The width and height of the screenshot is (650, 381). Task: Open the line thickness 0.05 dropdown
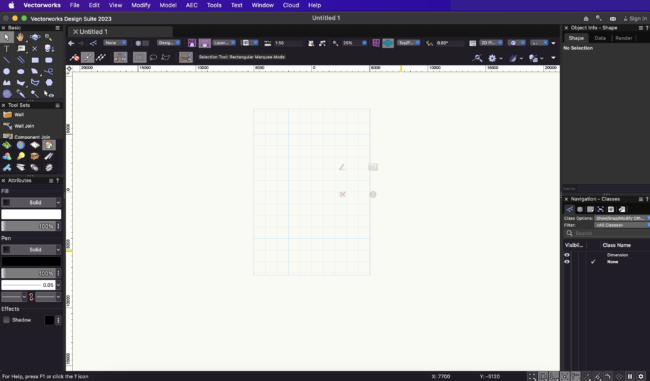[31, 285]
